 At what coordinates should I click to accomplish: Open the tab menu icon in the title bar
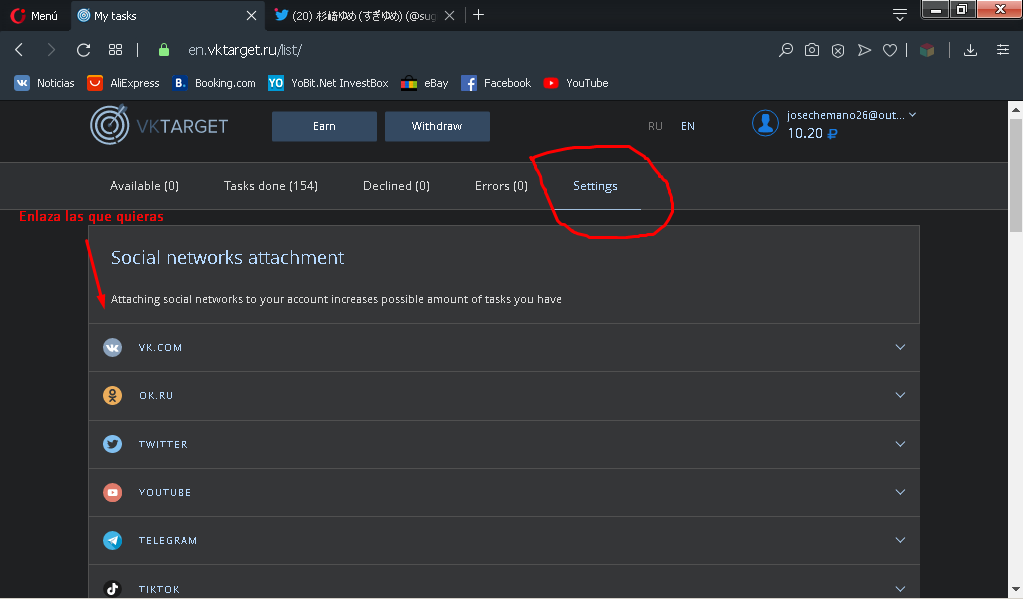tap(900, 14)
